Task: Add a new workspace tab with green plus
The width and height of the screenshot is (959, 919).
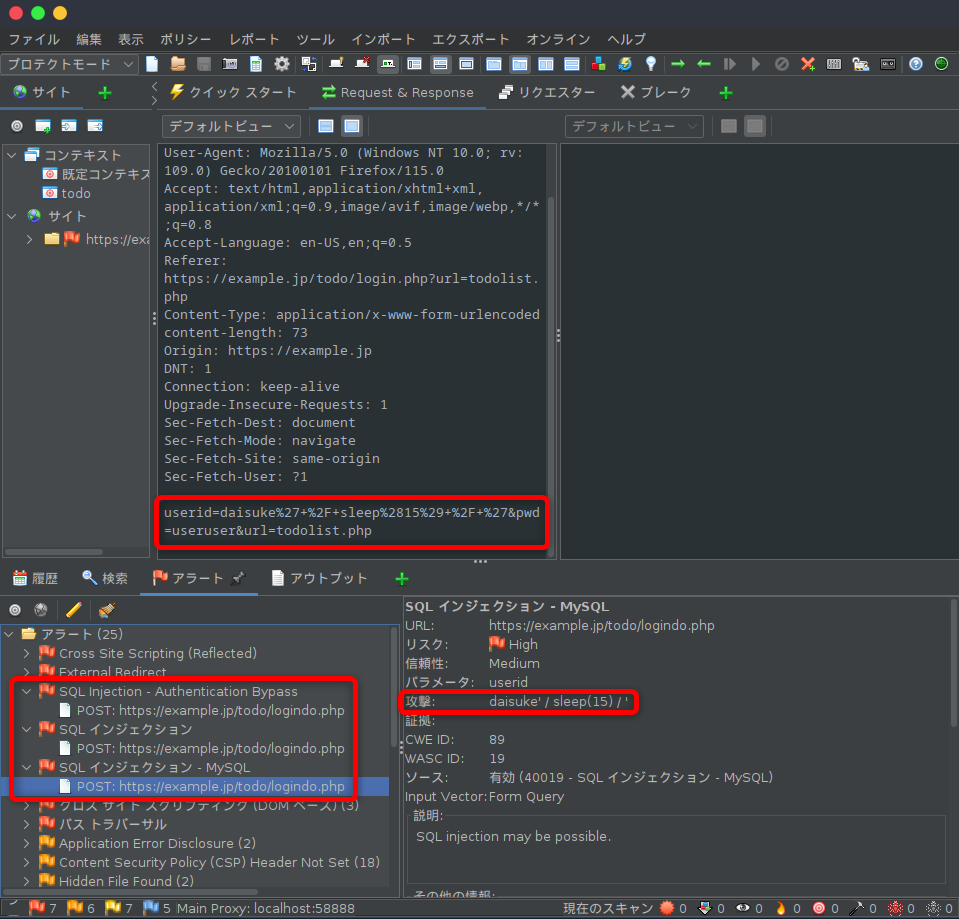Action: 726,93
